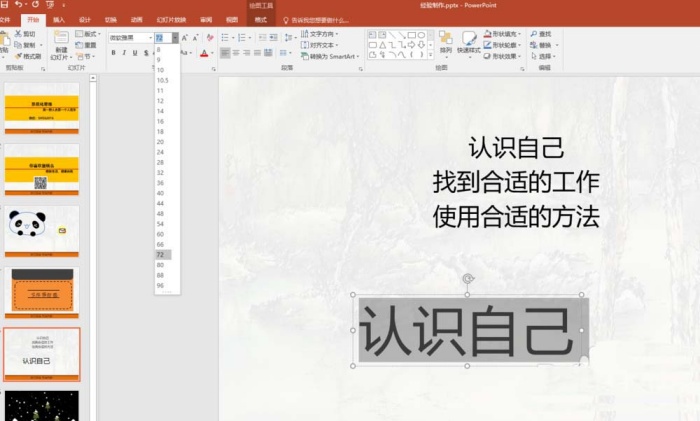Click the Increase Font Size icon
The image size is (700, 421).
coord(185,37)
